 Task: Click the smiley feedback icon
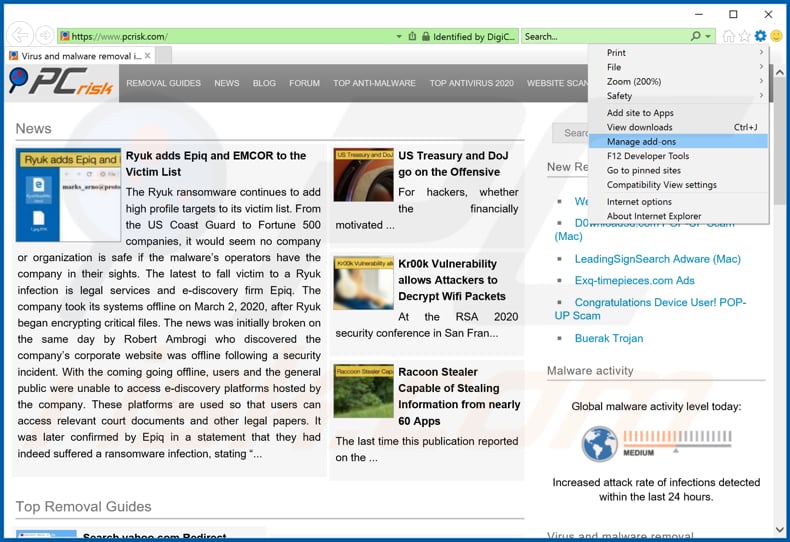click(776, 36)
